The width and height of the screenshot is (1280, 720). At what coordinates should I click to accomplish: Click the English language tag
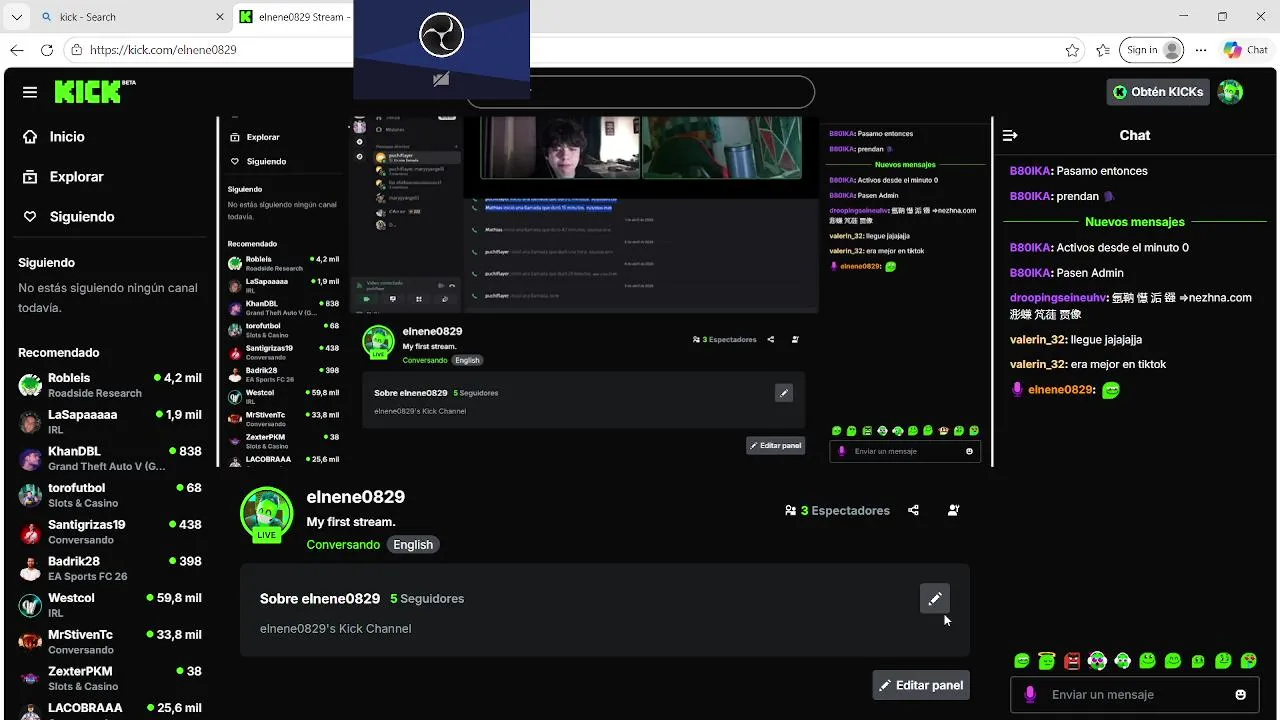[413, 545]
